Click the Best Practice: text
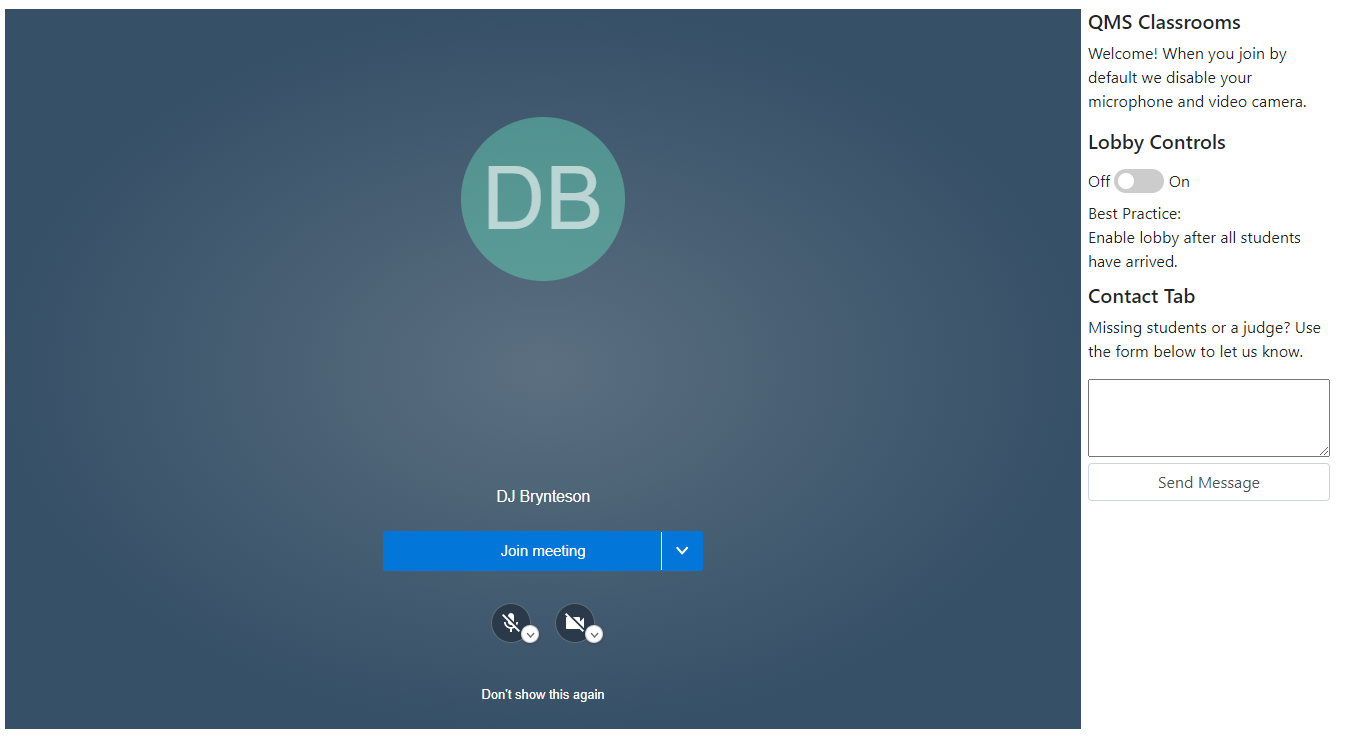 pos(1134,214)
